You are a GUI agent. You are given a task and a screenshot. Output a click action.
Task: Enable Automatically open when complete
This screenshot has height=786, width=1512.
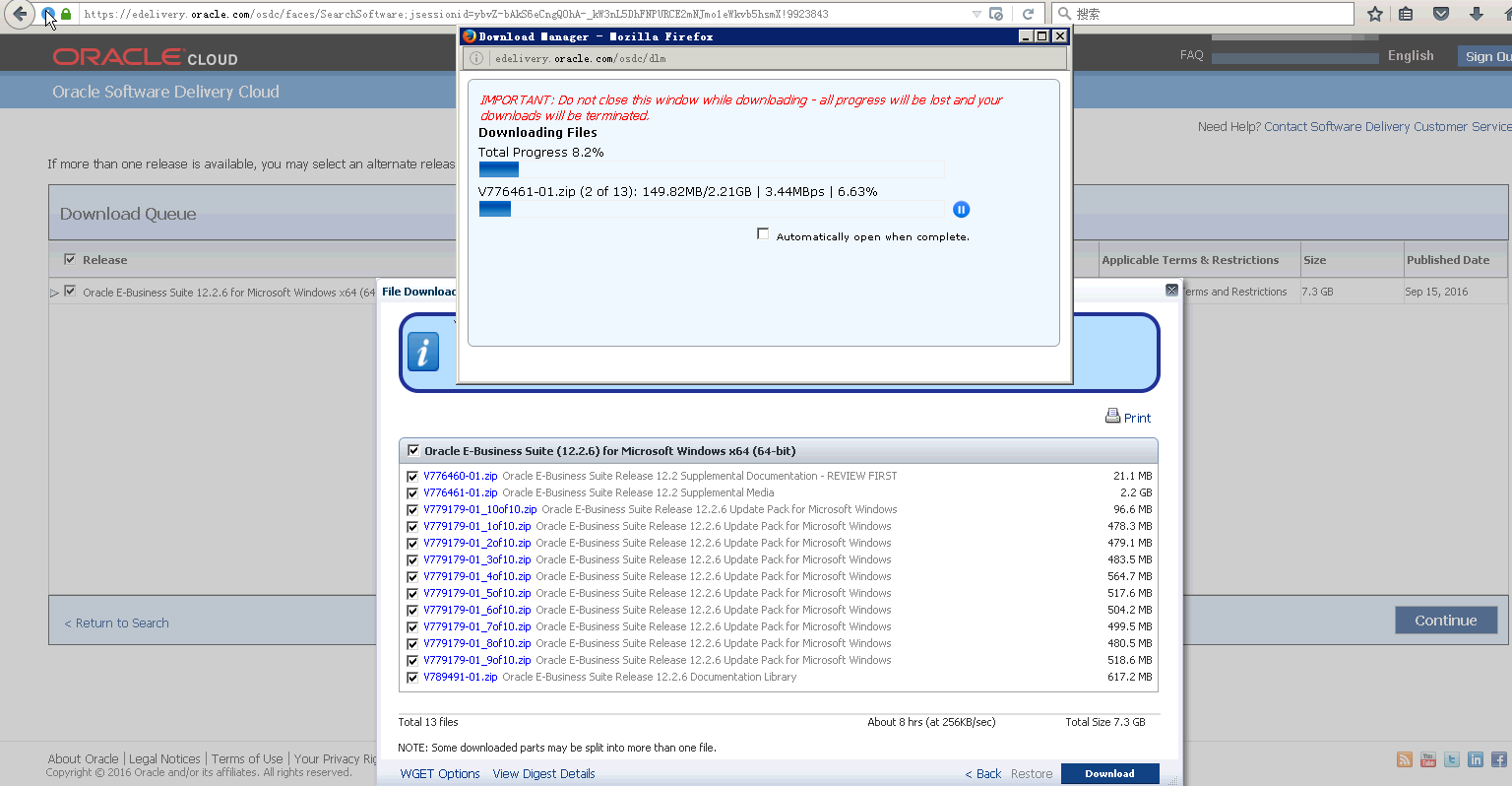click(x=763, y=233)
